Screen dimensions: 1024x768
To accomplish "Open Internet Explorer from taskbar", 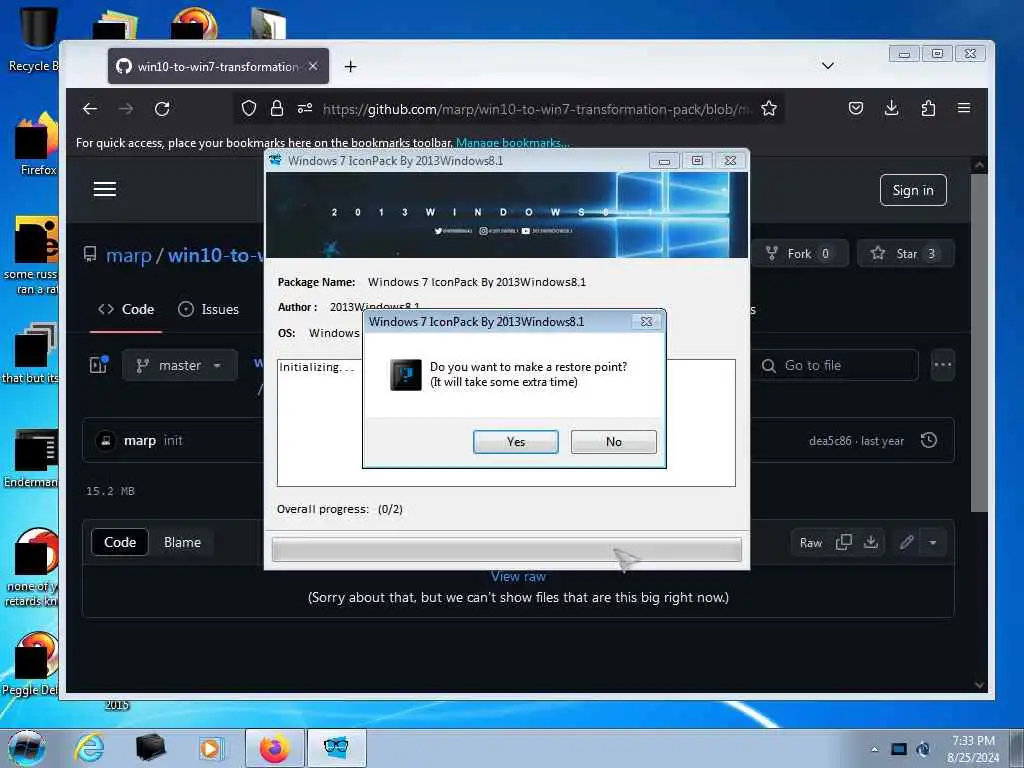I will pos(89,748).
